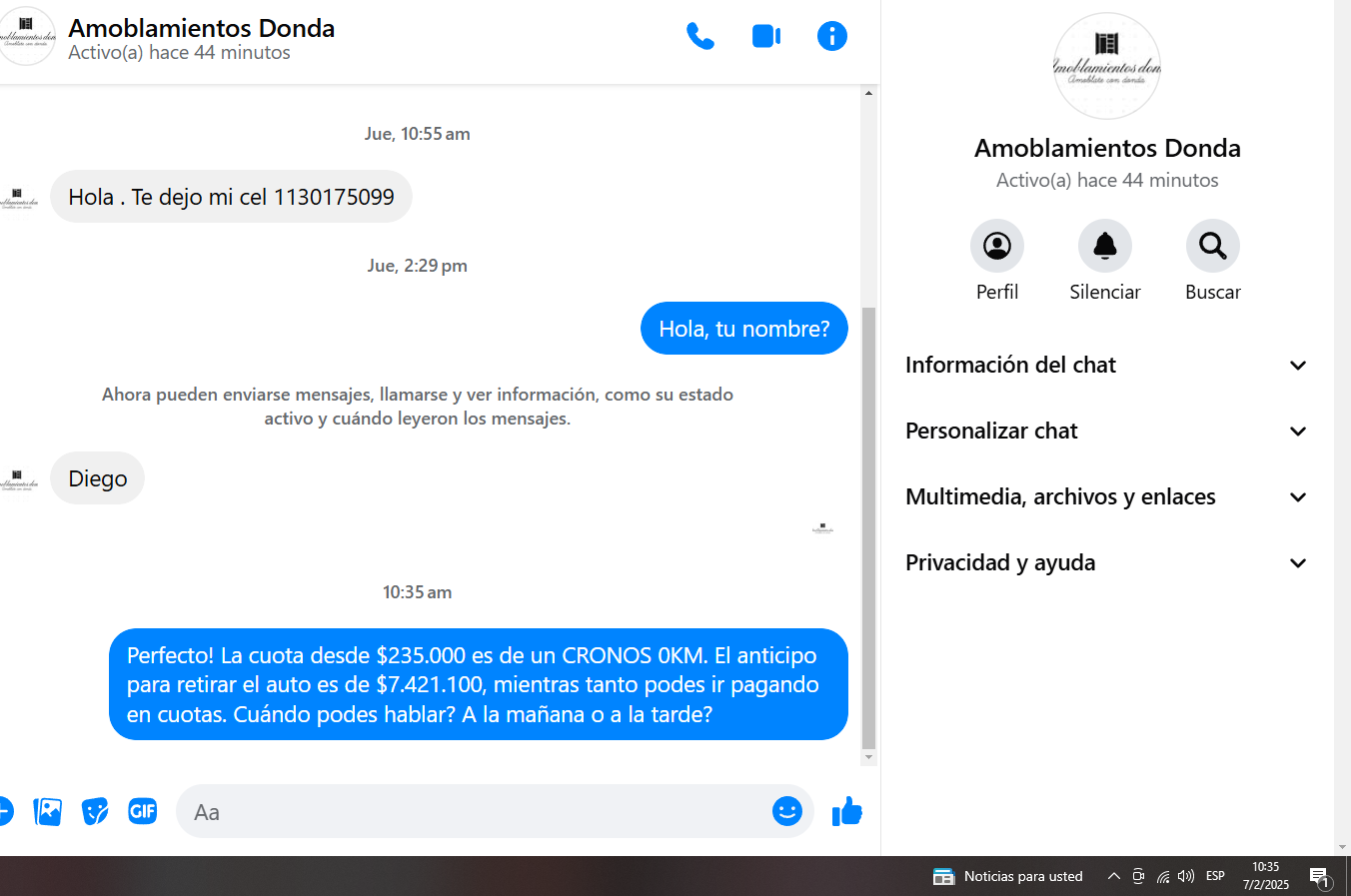Viewport: 1351px width, 896px height.
Task: Expand the Información del chat section
Action: pos(1107,366)
